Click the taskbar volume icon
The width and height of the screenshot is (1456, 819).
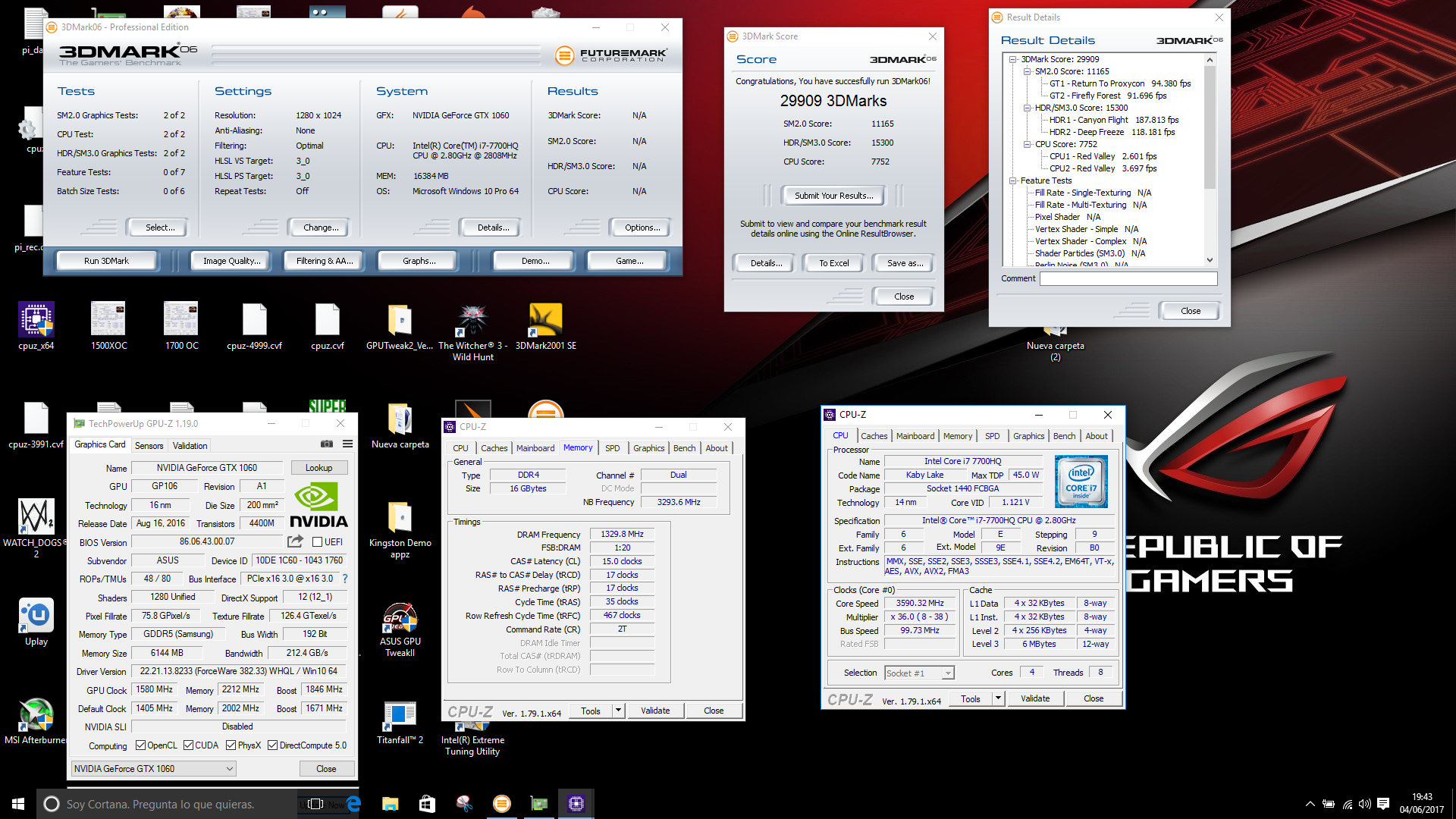(x=1365, y=804)
